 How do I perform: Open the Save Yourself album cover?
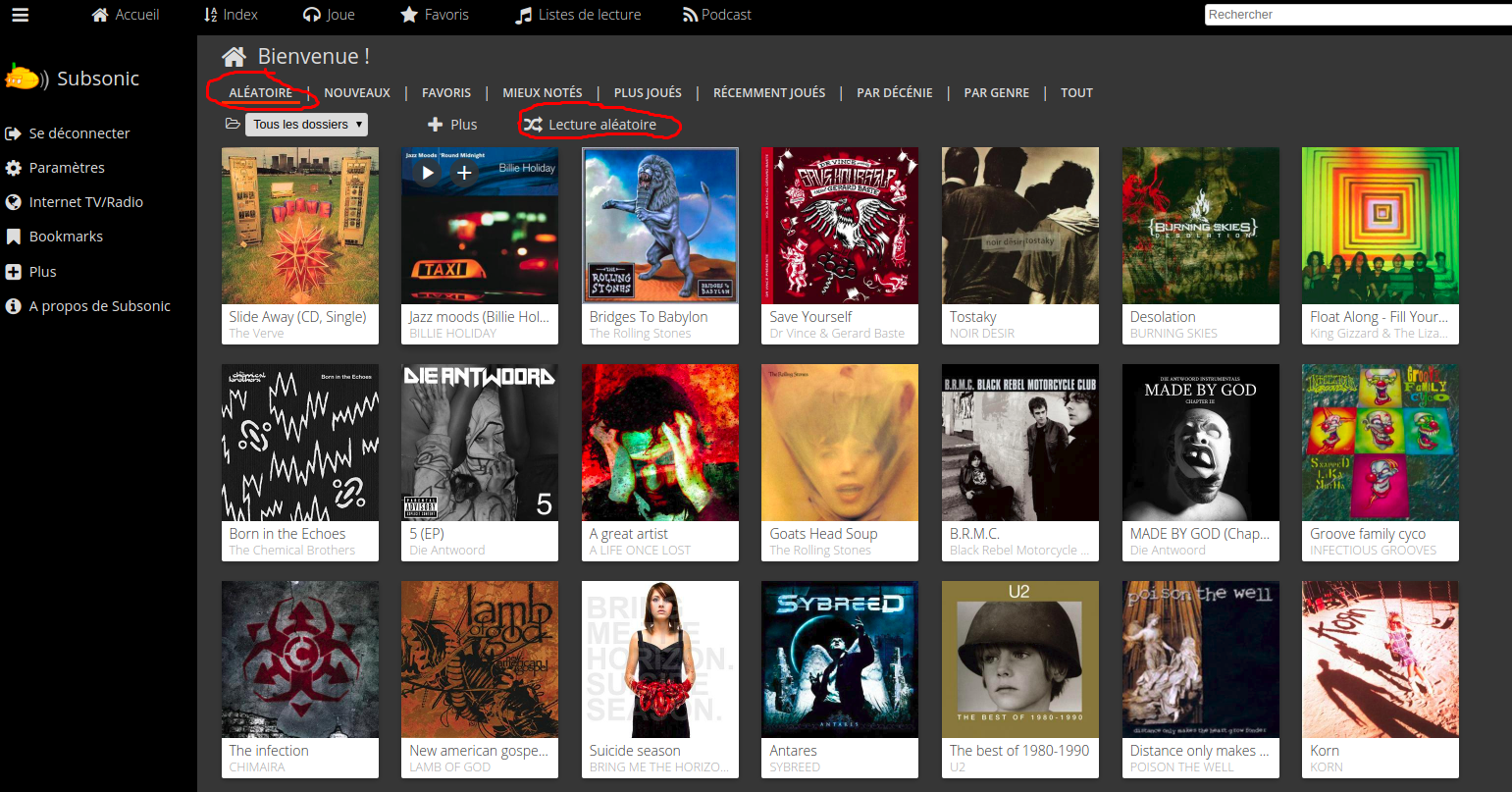(840, 226)
